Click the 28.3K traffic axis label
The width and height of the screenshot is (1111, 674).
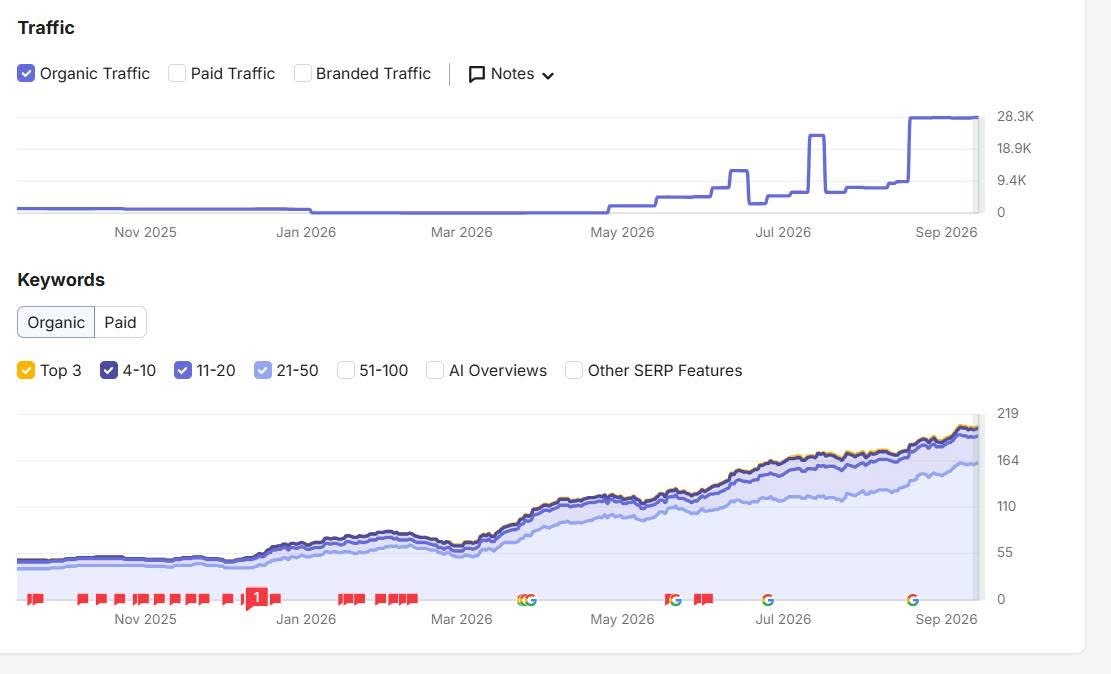point(1015,116)
